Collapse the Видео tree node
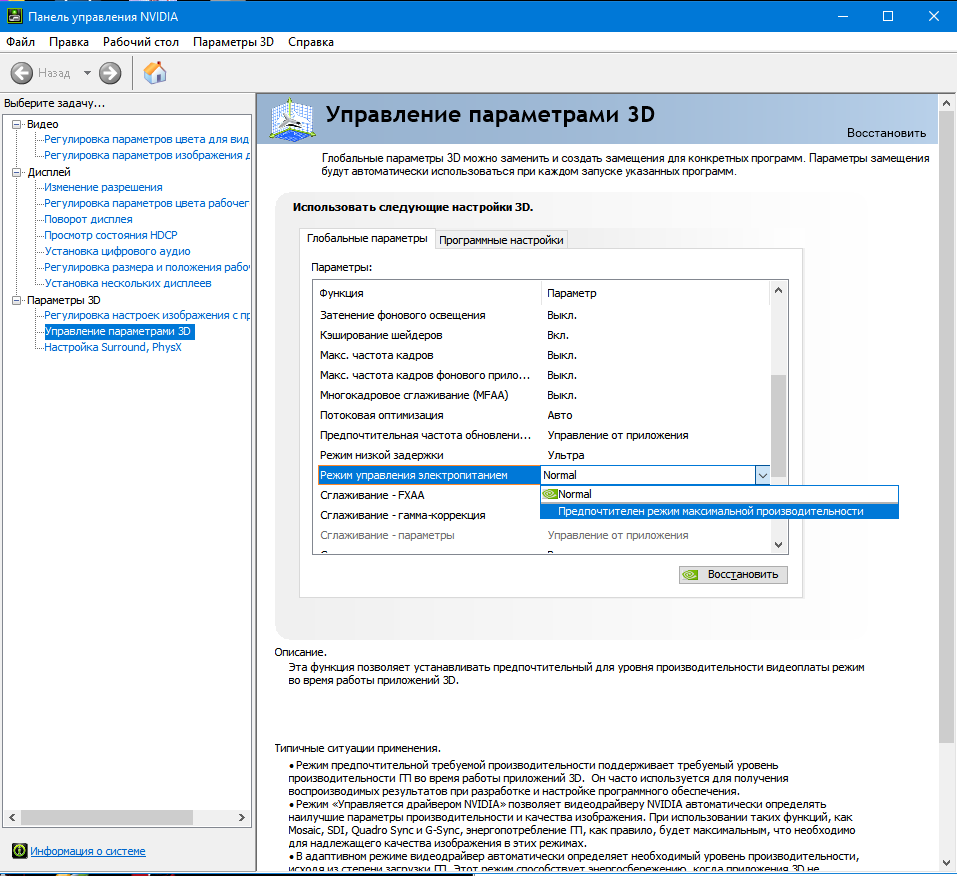 coord(16,124)
